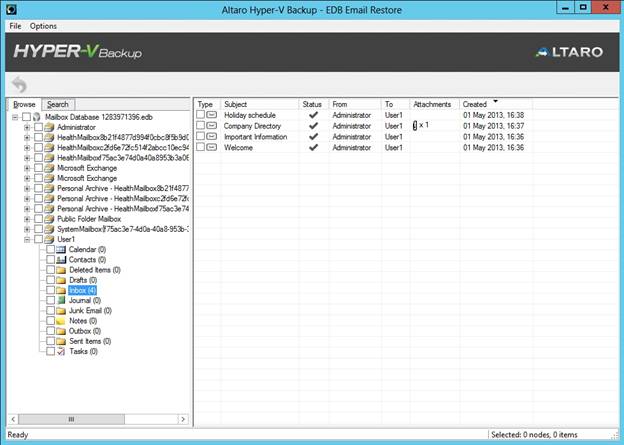
Task: Click the tree panel scroll left arrow
Action: [13, 419]
